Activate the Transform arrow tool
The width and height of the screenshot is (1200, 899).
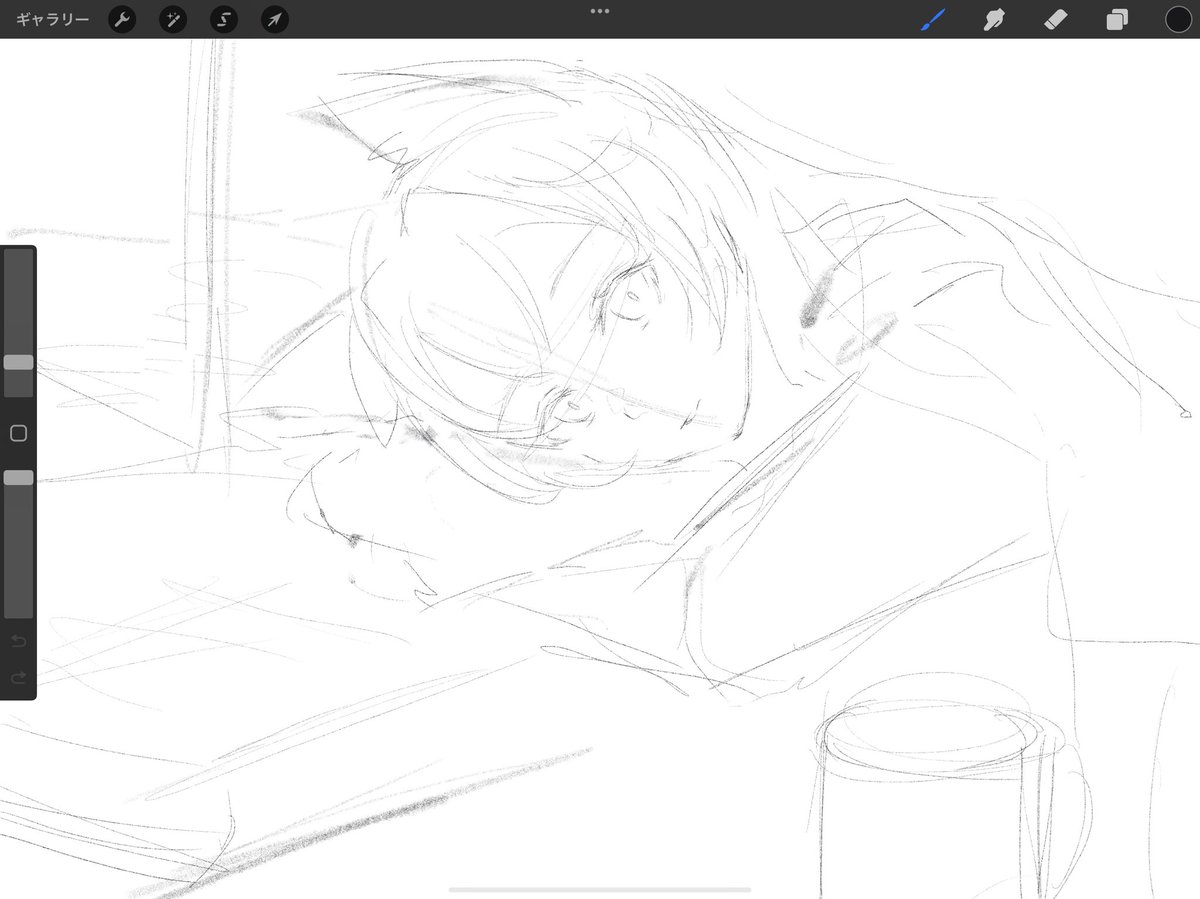click(275, 20)
